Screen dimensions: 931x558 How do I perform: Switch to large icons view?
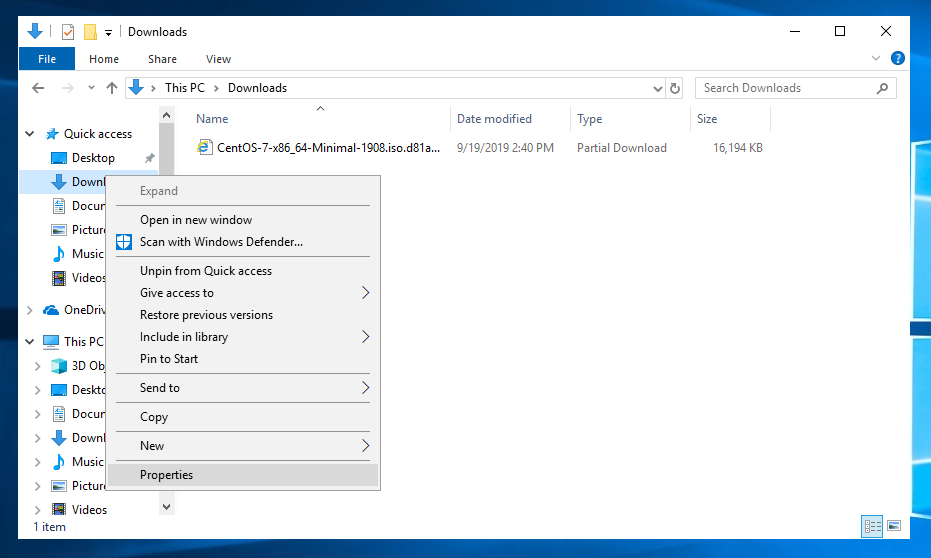894,525
